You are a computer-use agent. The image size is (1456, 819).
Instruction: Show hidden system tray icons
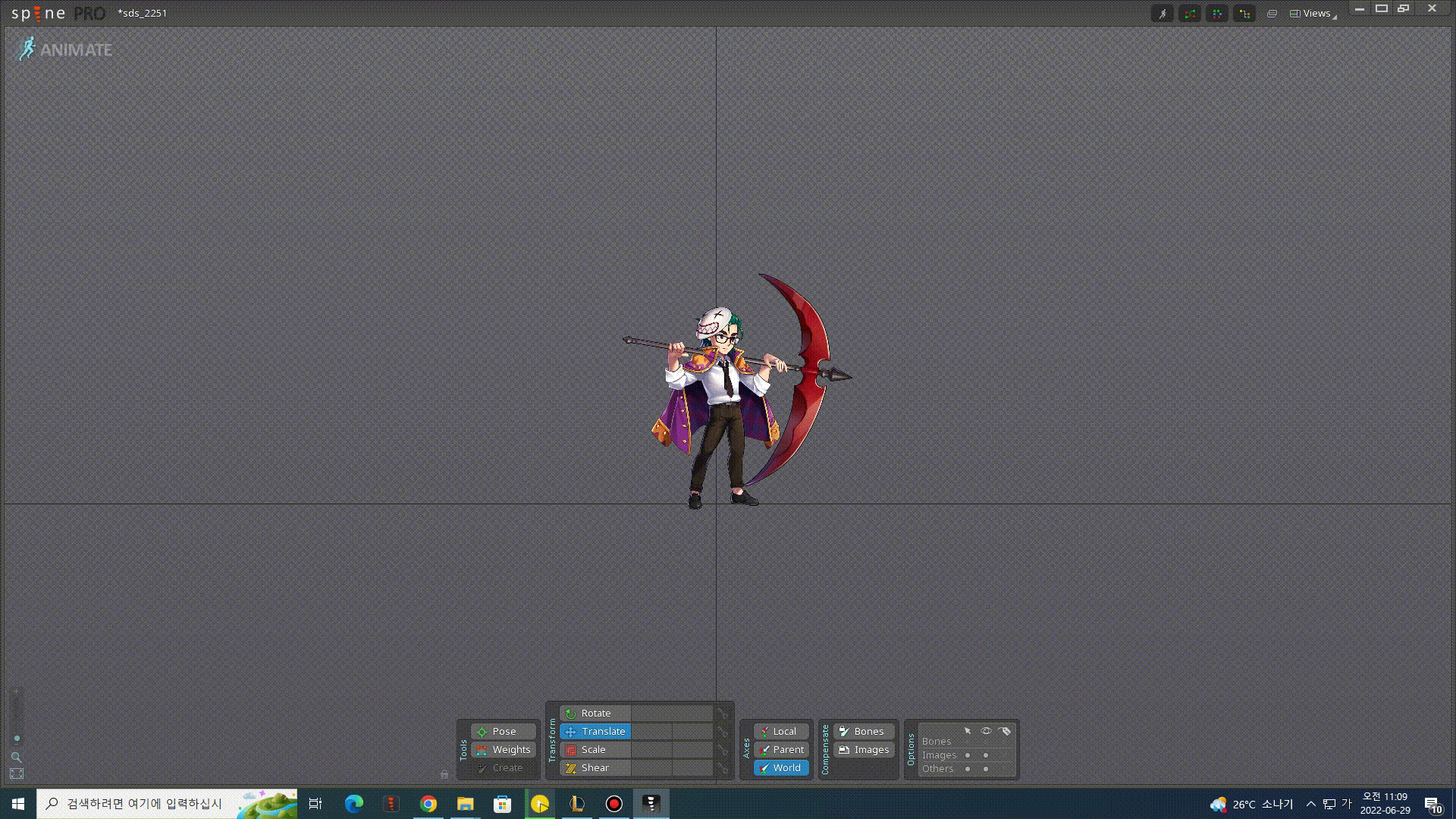coord(1310,804)
